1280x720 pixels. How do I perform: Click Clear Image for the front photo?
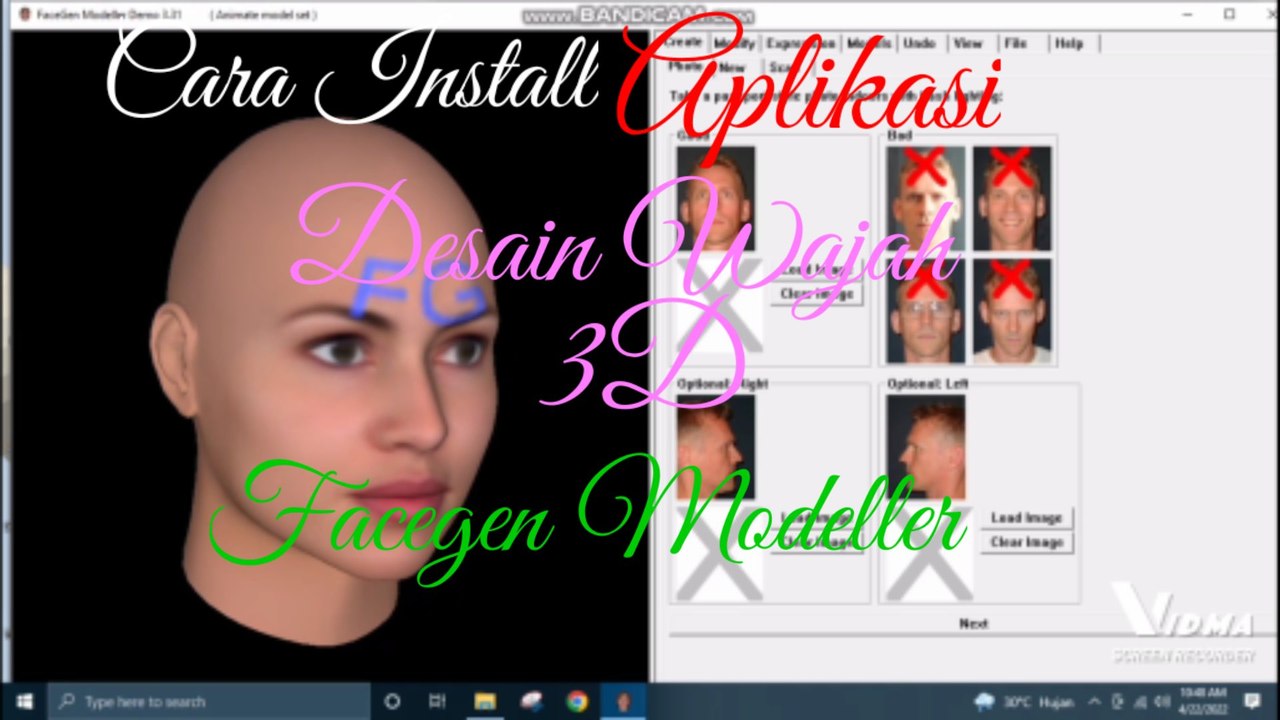tap(817, 294)
